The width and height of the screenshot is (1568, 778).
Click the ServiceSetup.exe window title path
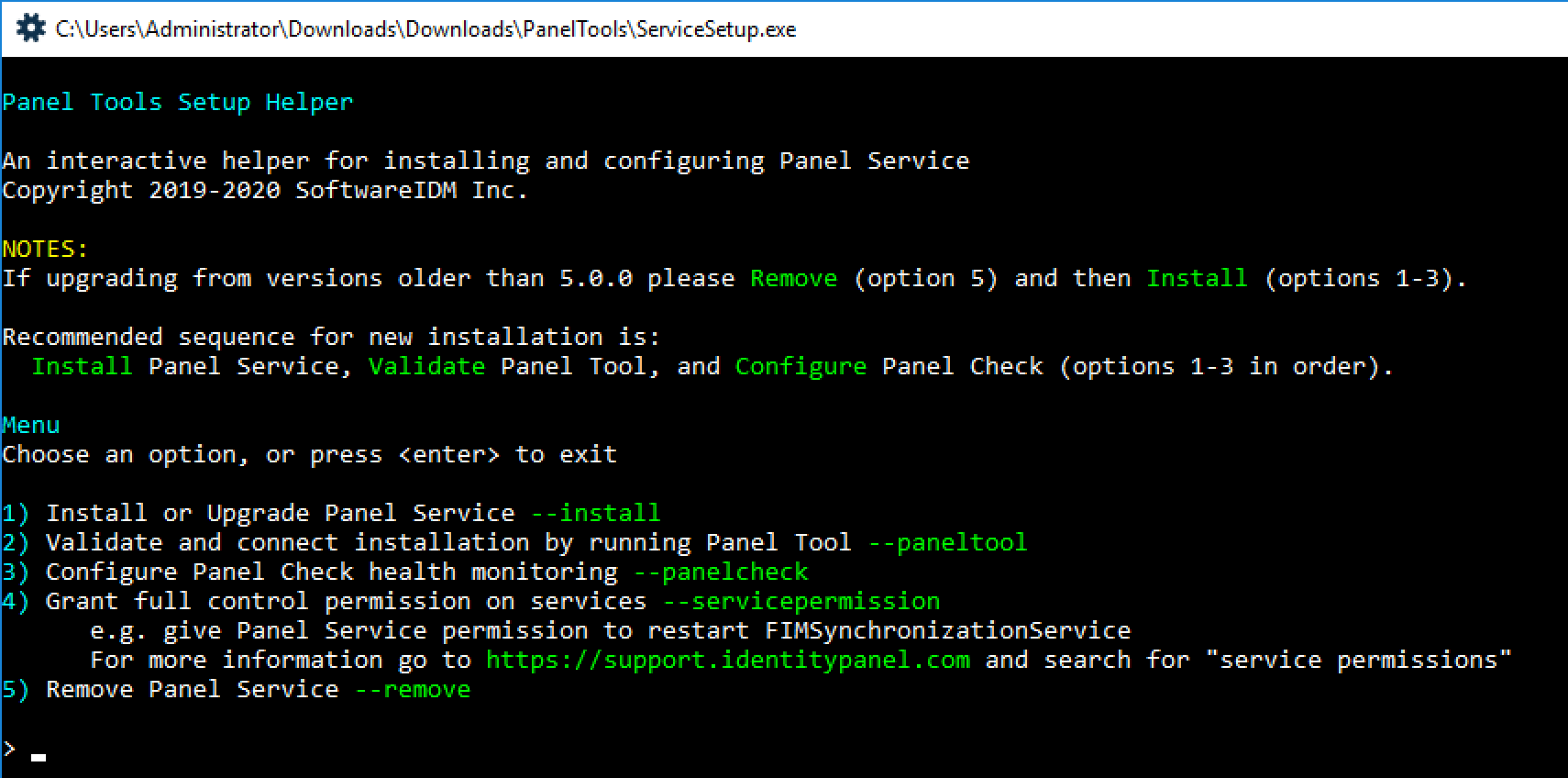pyautogui.click(x=425, y=29)
